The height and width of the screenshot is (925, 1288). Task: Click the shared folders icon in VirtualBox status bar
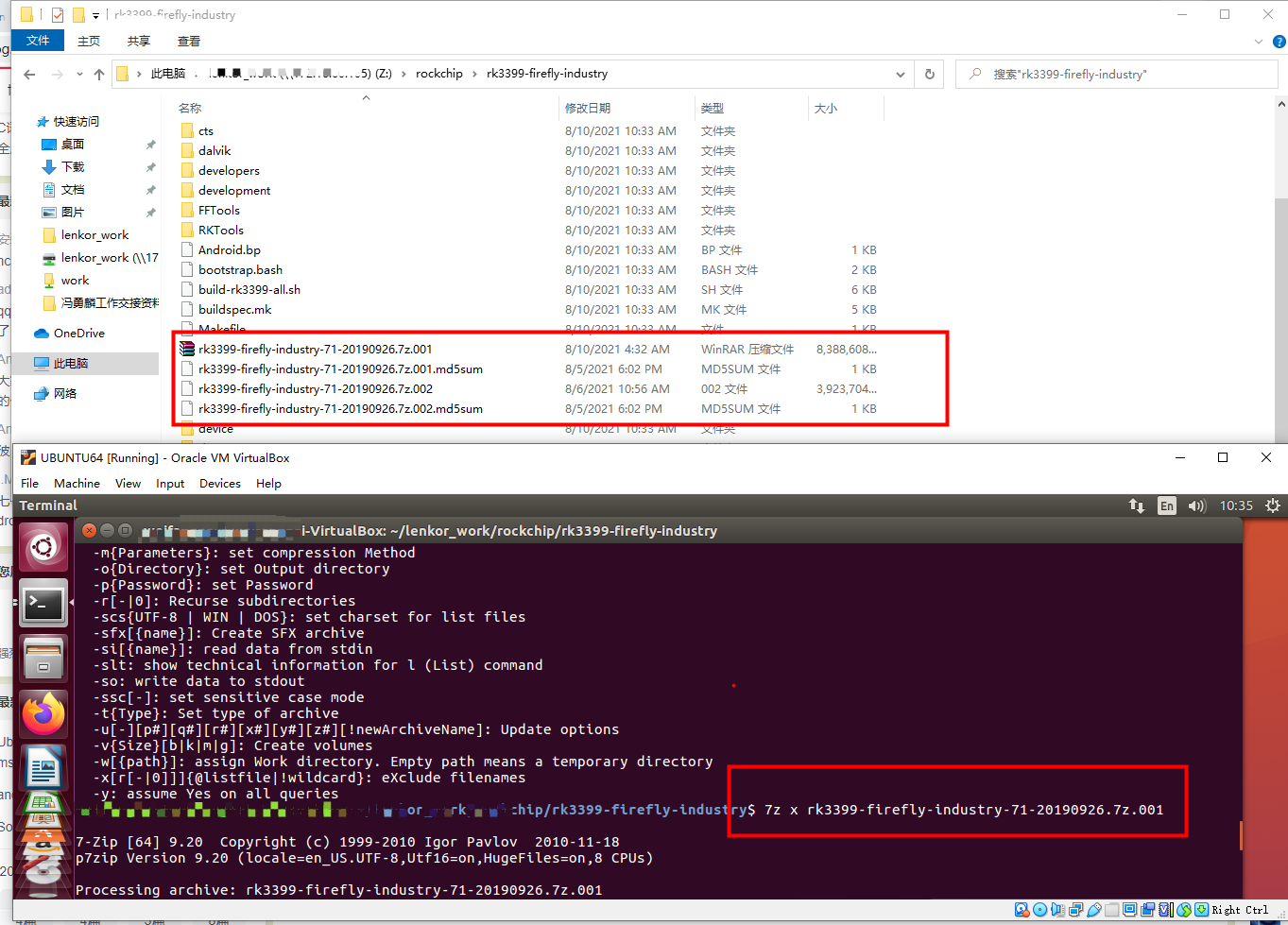coord(1111,909)
